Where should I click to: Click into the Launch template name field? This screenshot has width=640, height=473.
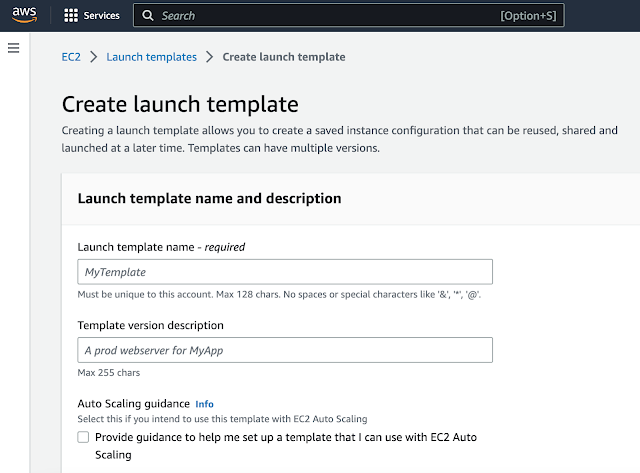(285, 272)
